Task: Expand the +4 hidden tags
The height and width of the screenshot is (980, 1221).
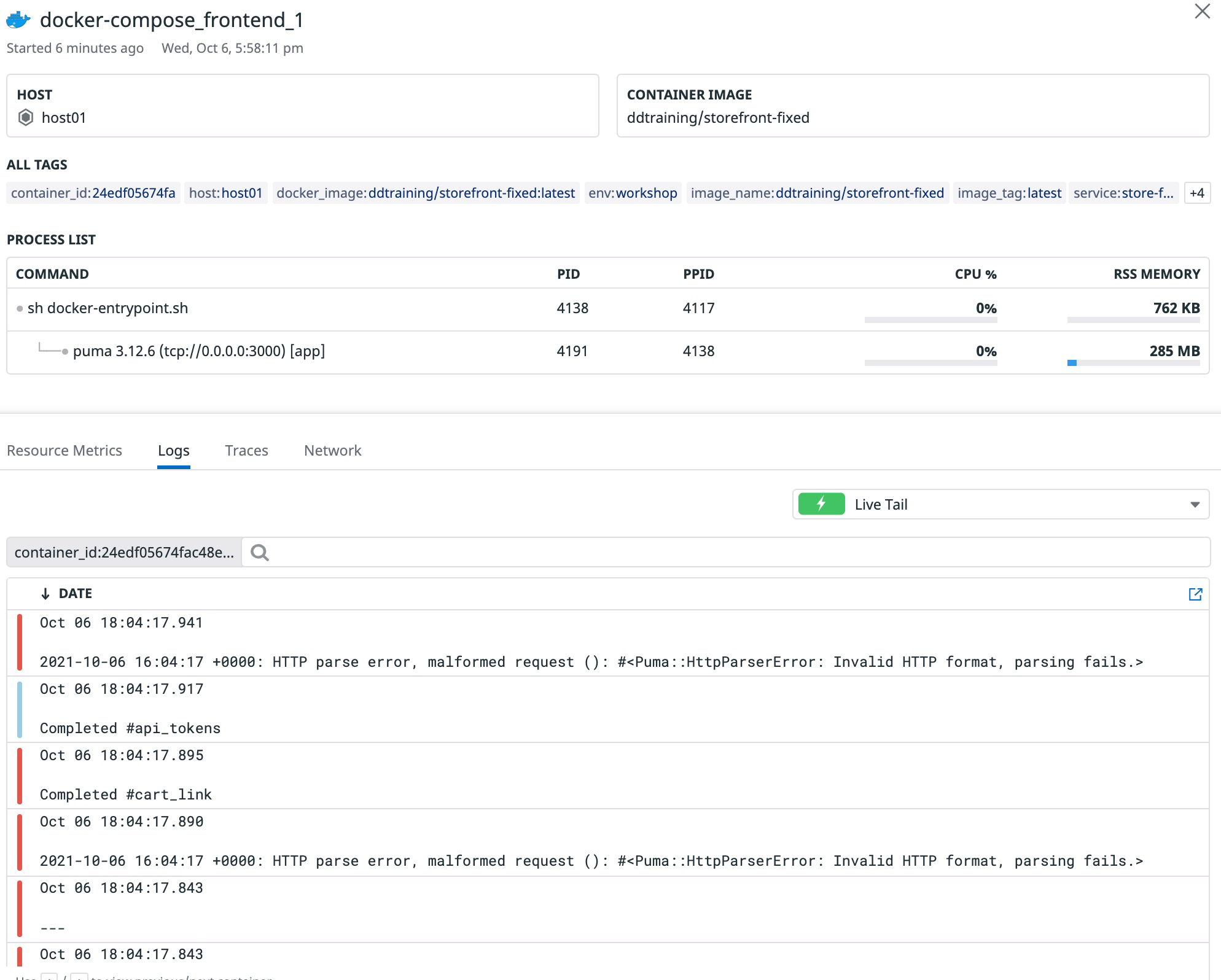Action: pos(1196,193)
